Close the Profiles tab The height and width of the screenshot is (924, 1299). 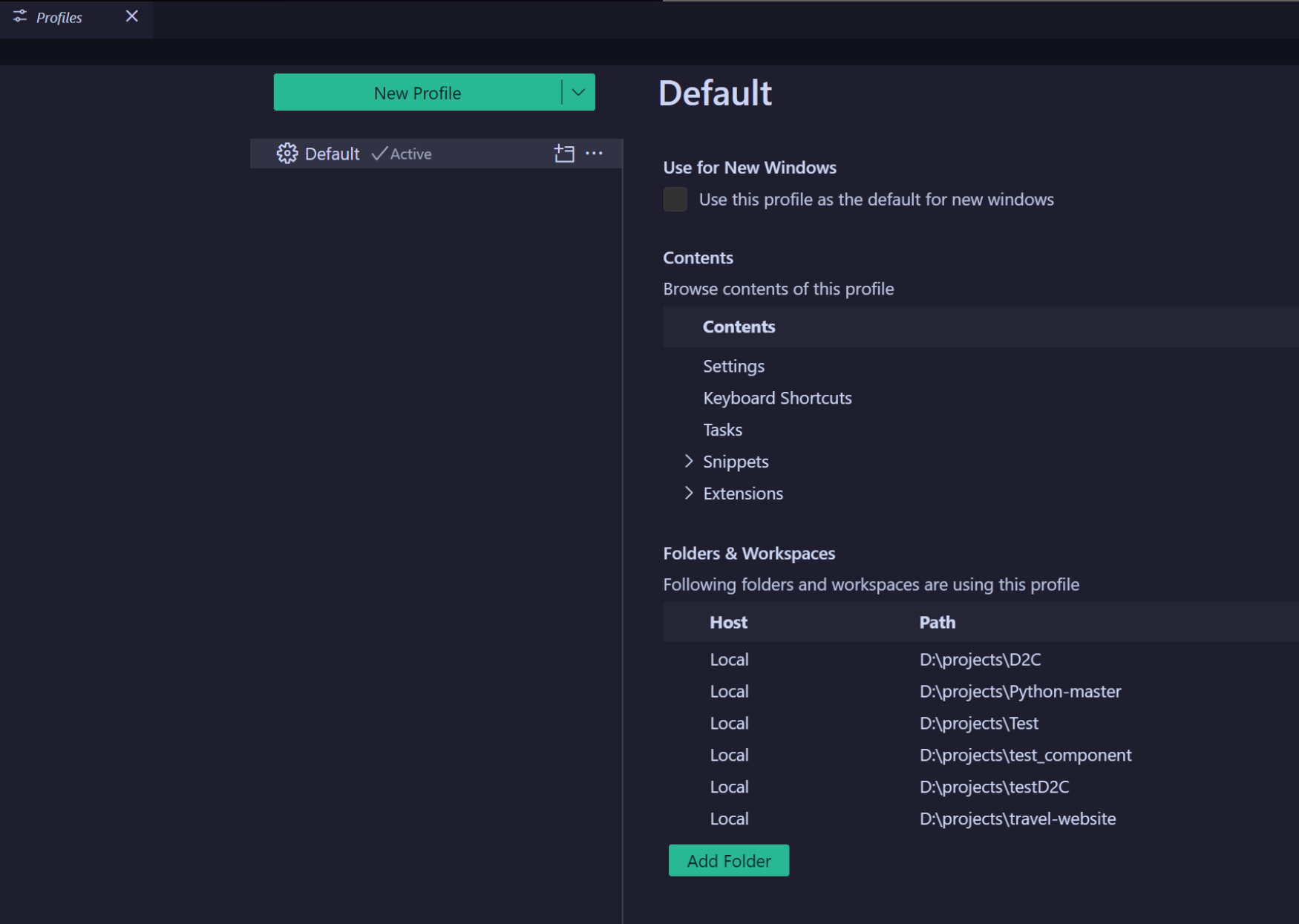131,16
